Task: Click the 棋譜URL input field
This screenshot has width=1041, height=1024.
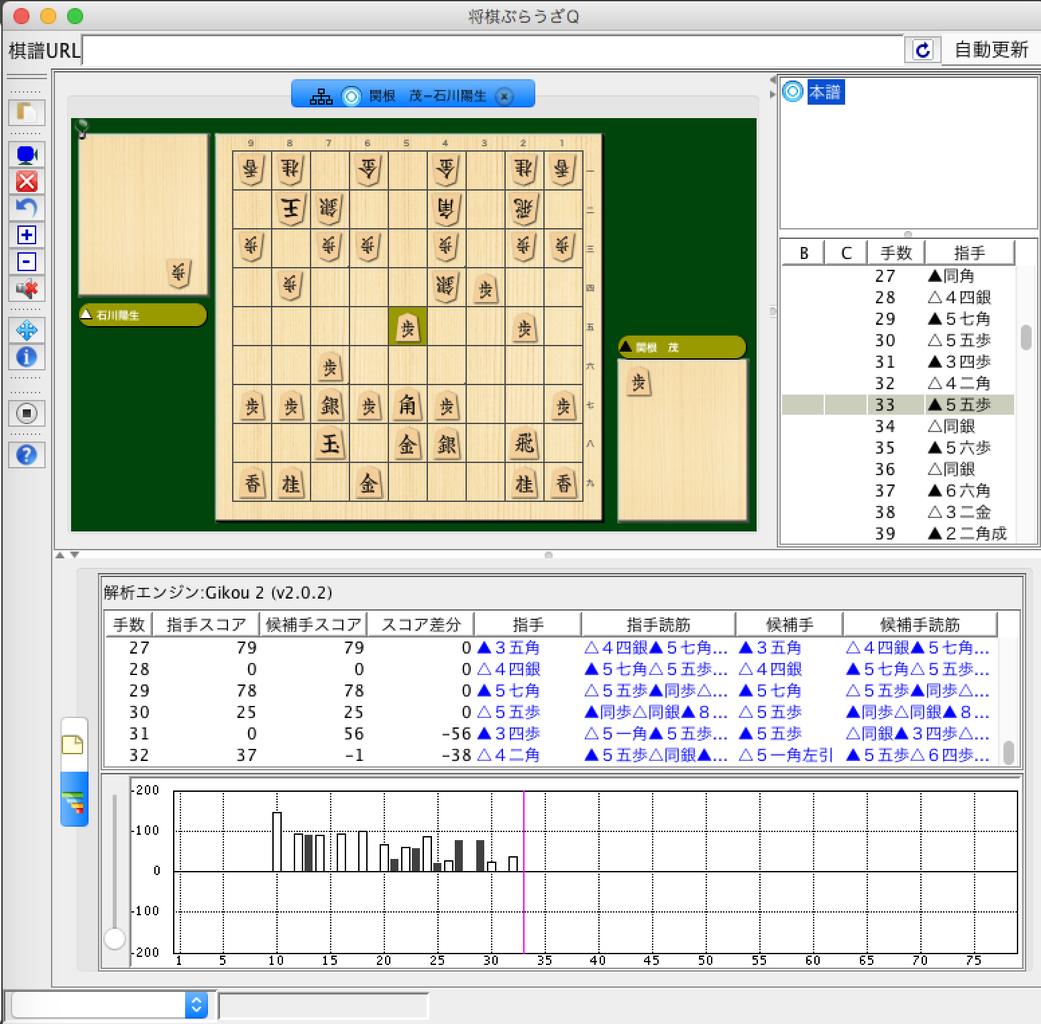Action: [492, 50]
